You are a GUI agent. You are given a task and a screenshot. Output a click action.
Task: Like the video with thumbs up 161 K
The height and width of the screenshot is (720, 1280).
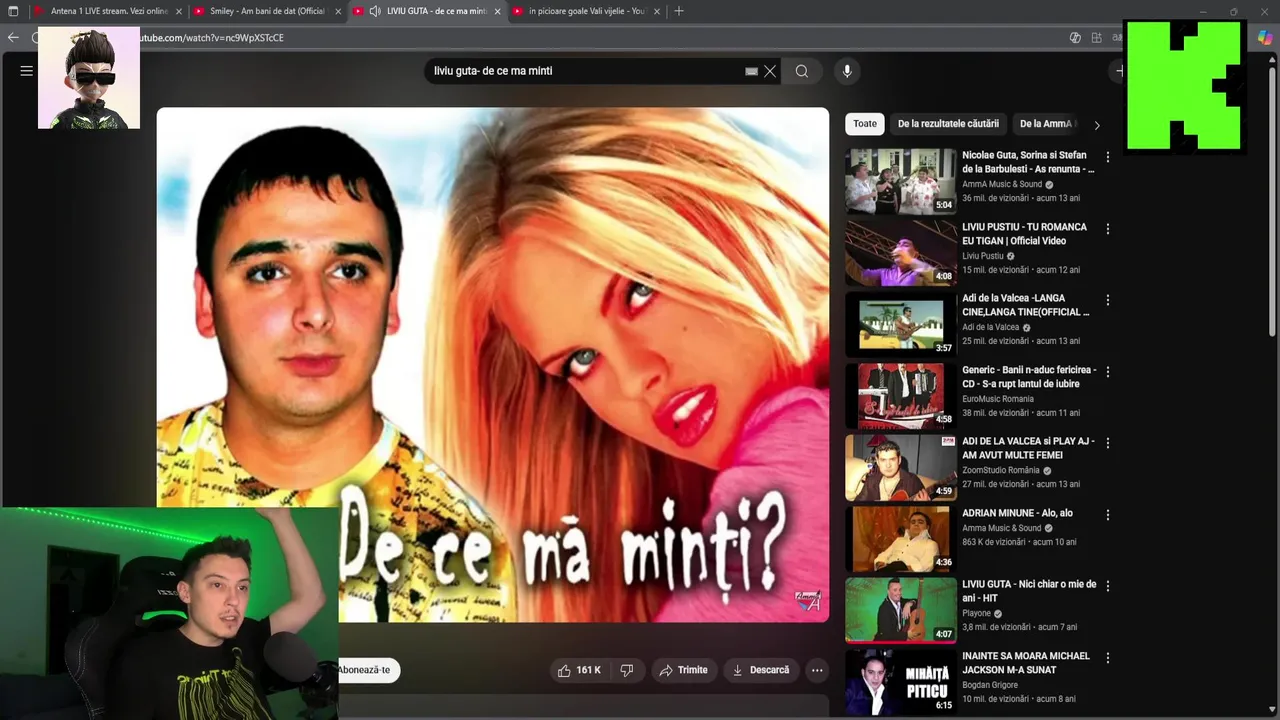579,670
